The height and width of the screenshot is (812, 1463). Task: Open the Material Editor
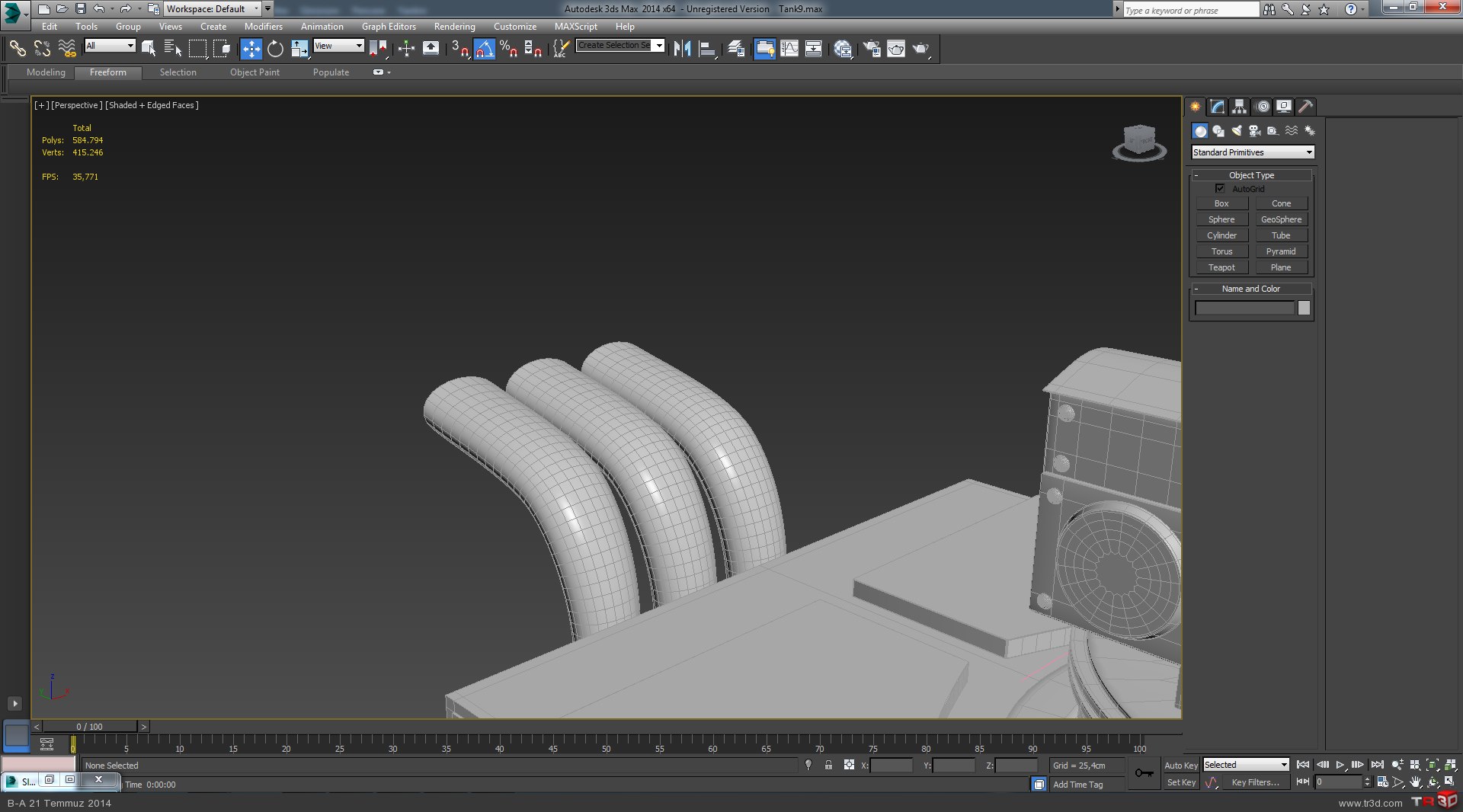tap(843, 49)
